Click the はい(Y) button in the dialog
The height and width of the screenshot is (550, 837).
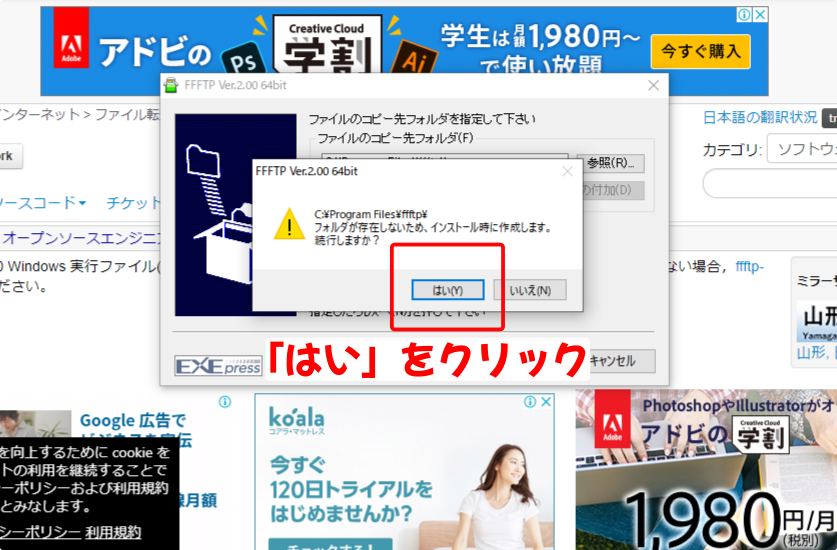448,290
